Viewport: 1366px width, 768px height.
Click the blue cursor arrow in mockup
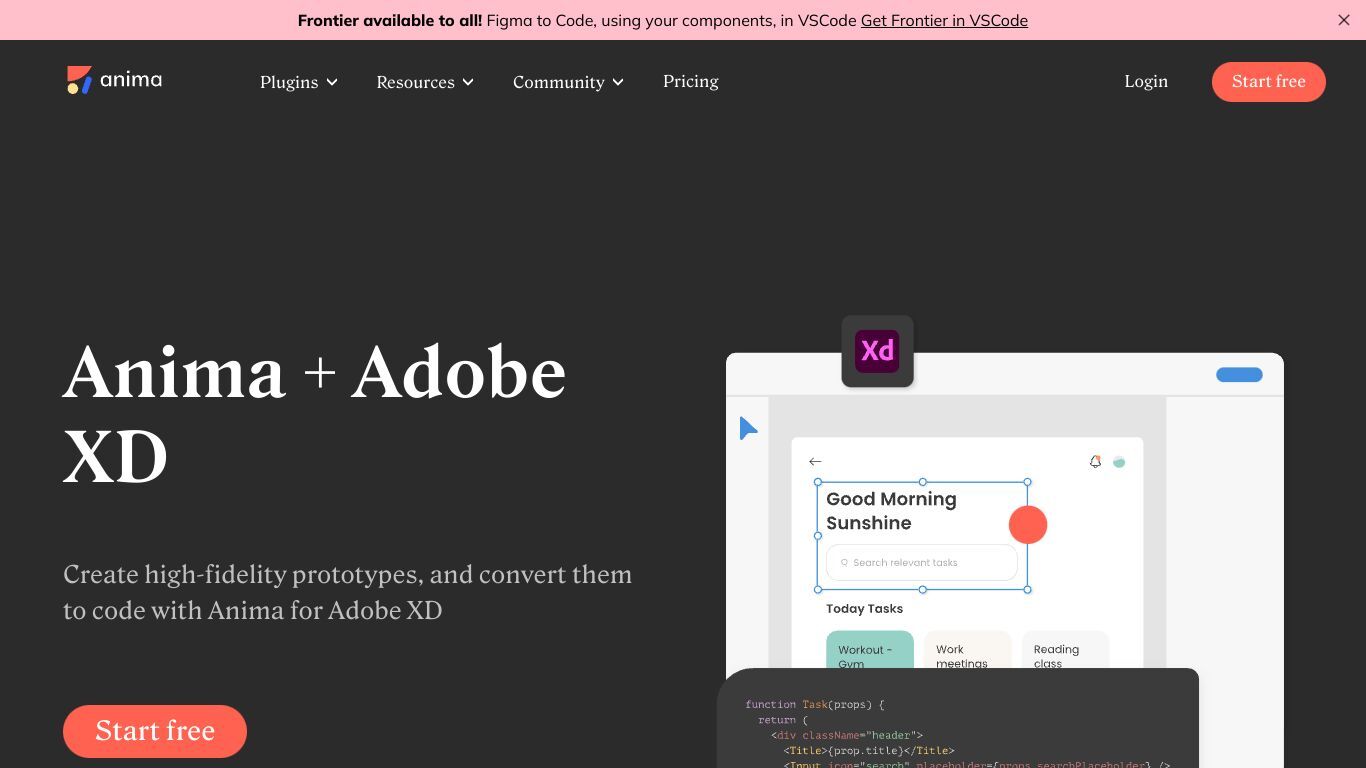(748, 428)
